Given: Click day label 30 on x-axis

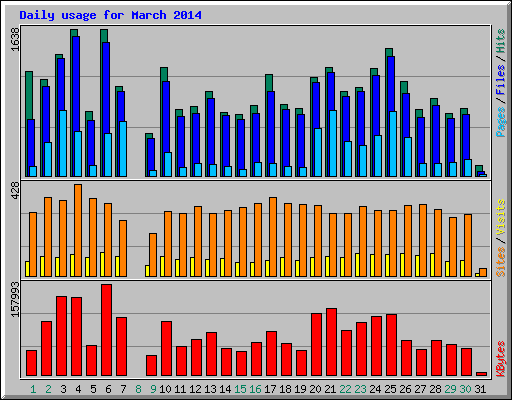Looking at the screenshot, I should point(465,389).
